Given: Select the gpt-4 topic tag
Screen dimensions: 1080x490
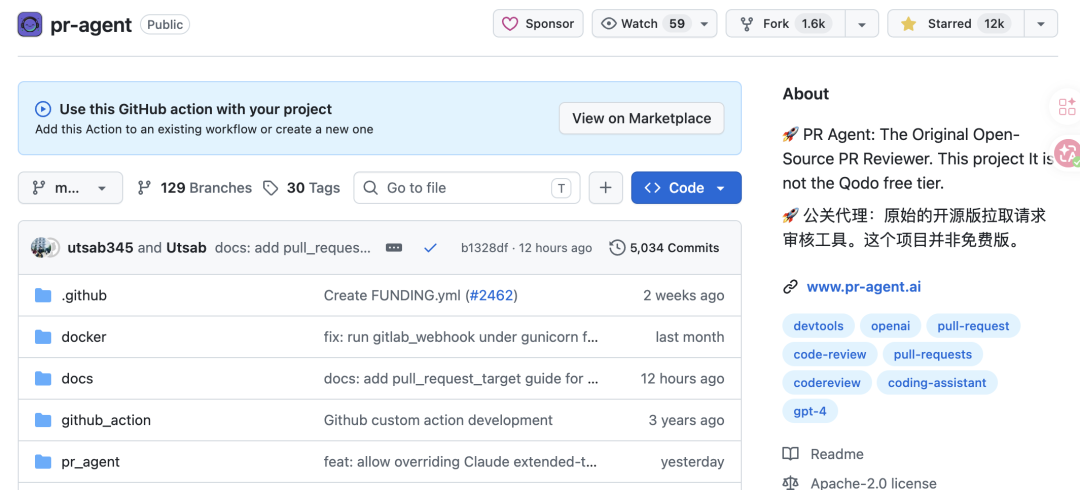Looking at the screenshot, I should [x=810, y=411].
